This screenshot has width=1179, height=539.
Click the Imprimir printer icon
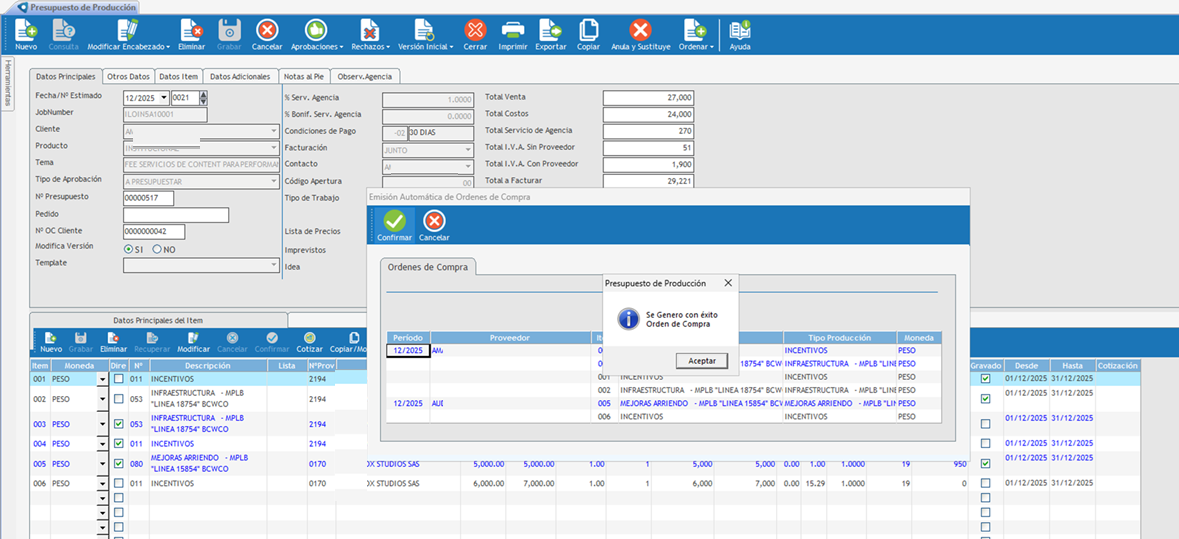(512, 31)
